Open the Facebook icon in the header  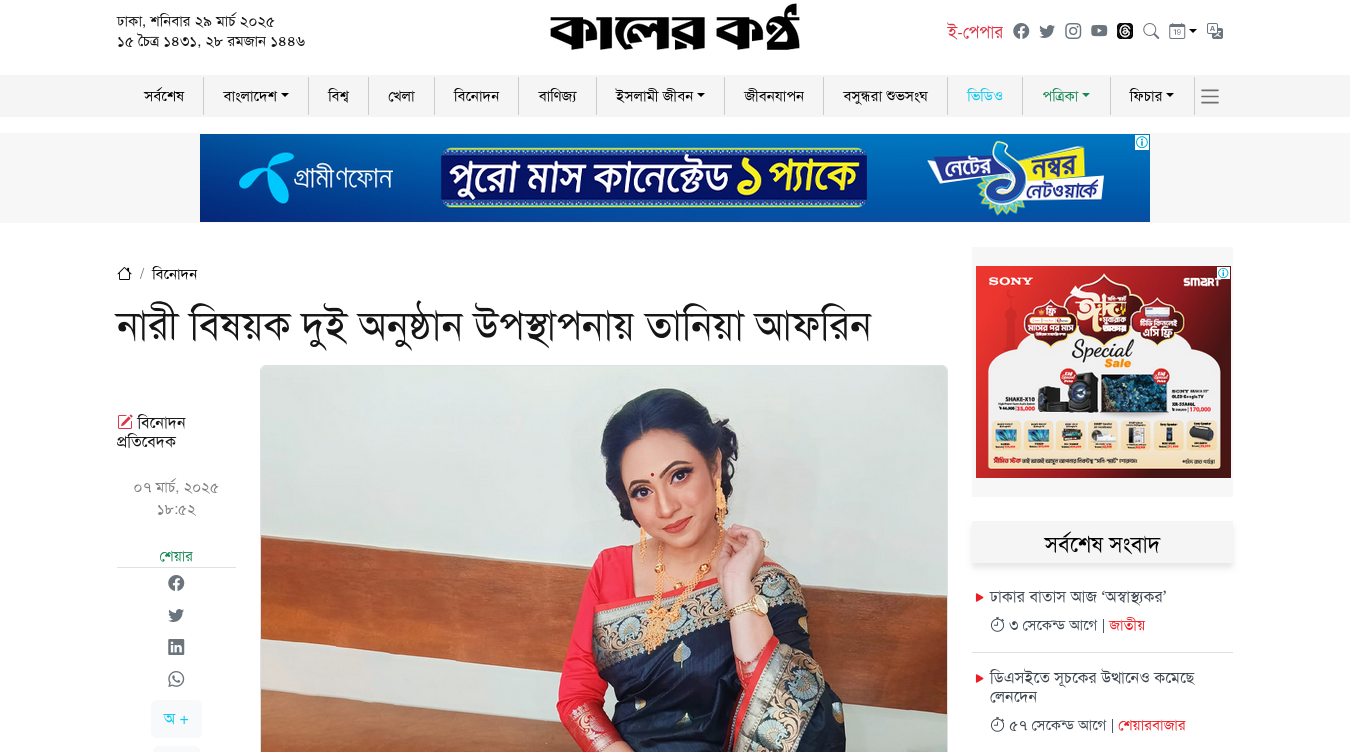click(x=1021, y=31)
